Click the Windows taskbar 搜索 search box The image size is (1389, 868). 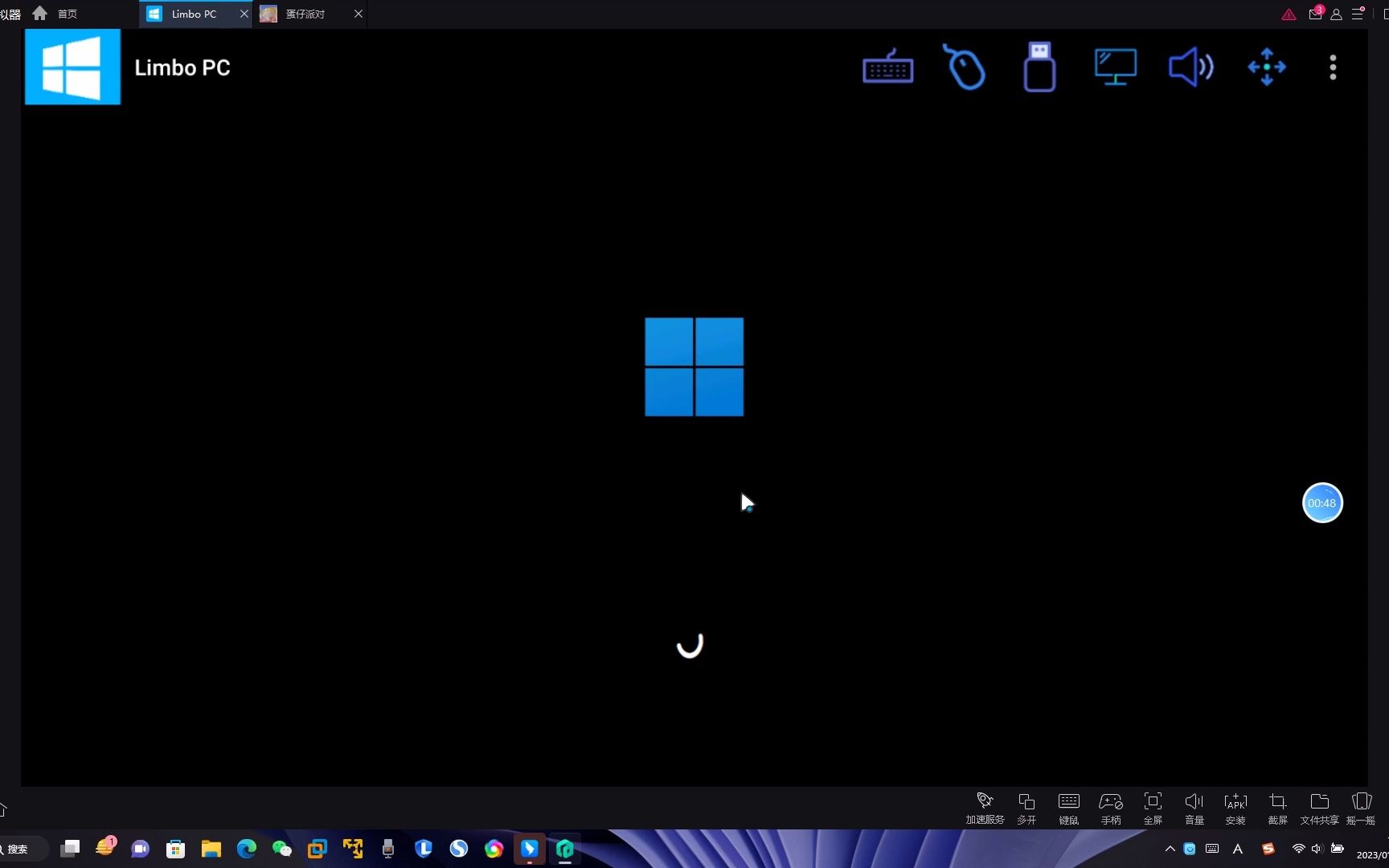tap(23, 849)
